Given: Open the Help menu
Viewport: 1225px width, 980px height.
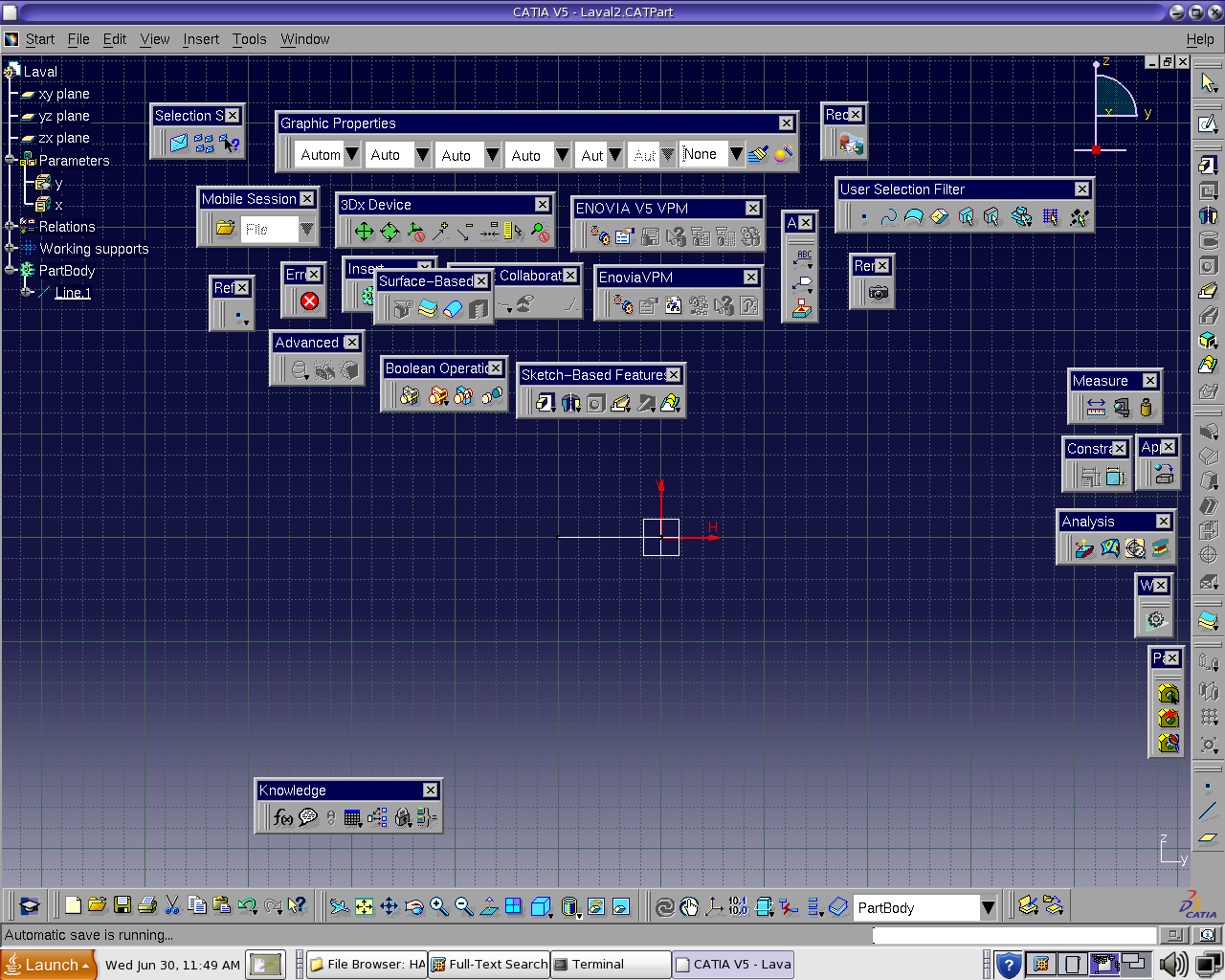Looking at the screenshot, I should click(x=1200, y=39).
